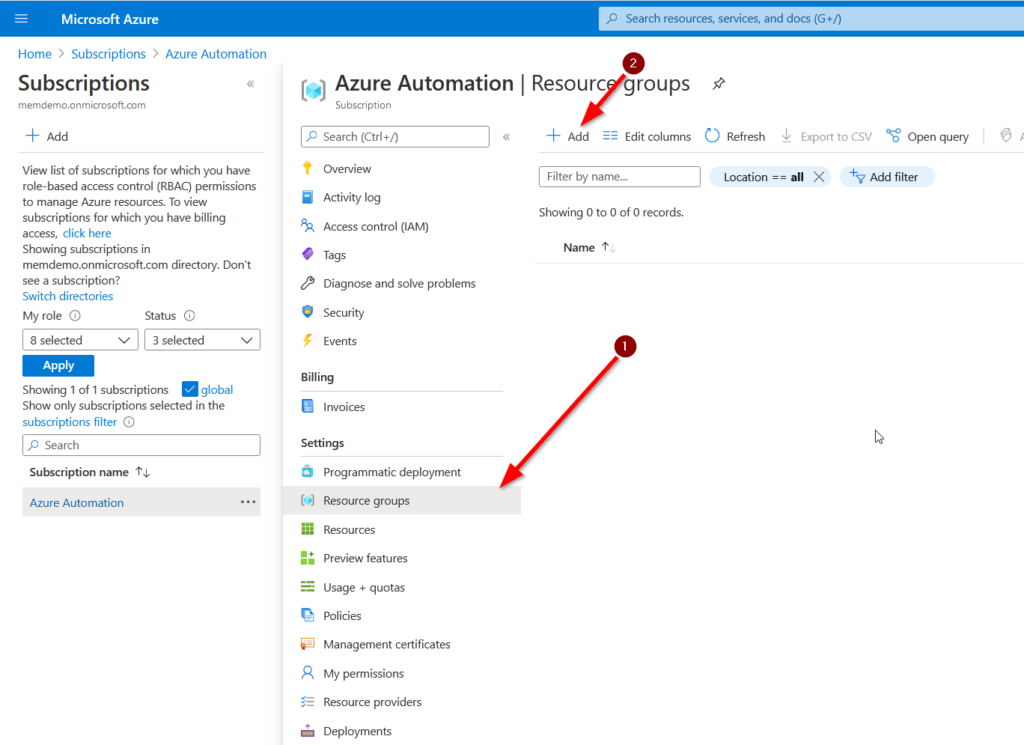The height and width of the screenshot is (745, 1024).
Task: Collapse the Subscriptions panel
Action: click(251, 84)
